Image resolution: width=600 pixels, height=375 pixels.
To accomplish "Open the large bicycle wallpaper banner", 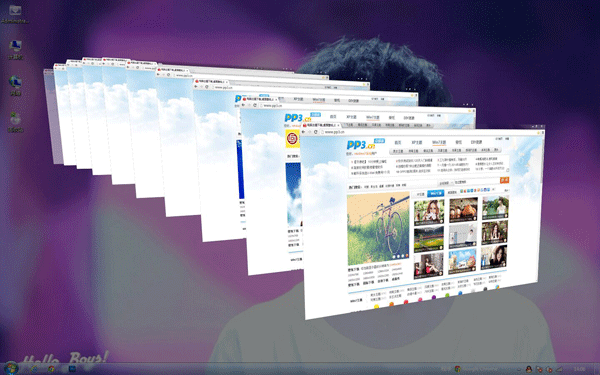I will tap(378, 228).
